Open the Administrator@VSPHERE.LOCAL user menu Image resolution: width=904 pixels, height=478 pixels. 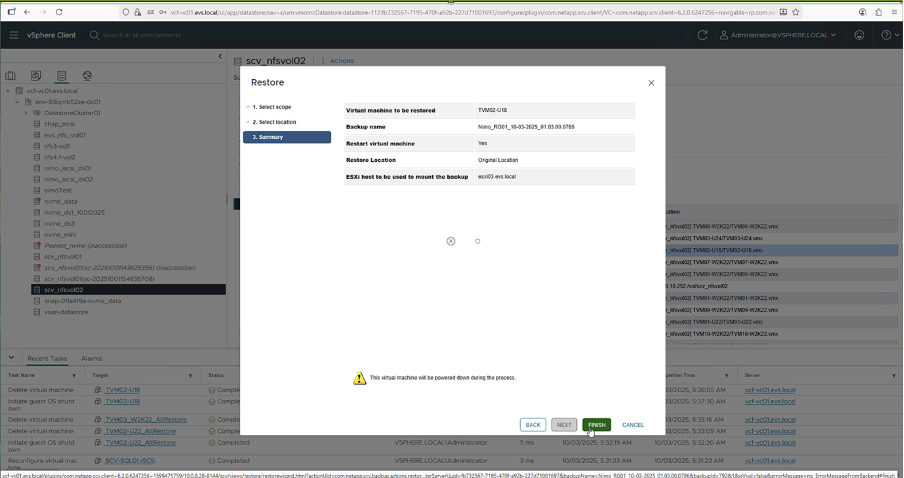(x=778, y=35)
